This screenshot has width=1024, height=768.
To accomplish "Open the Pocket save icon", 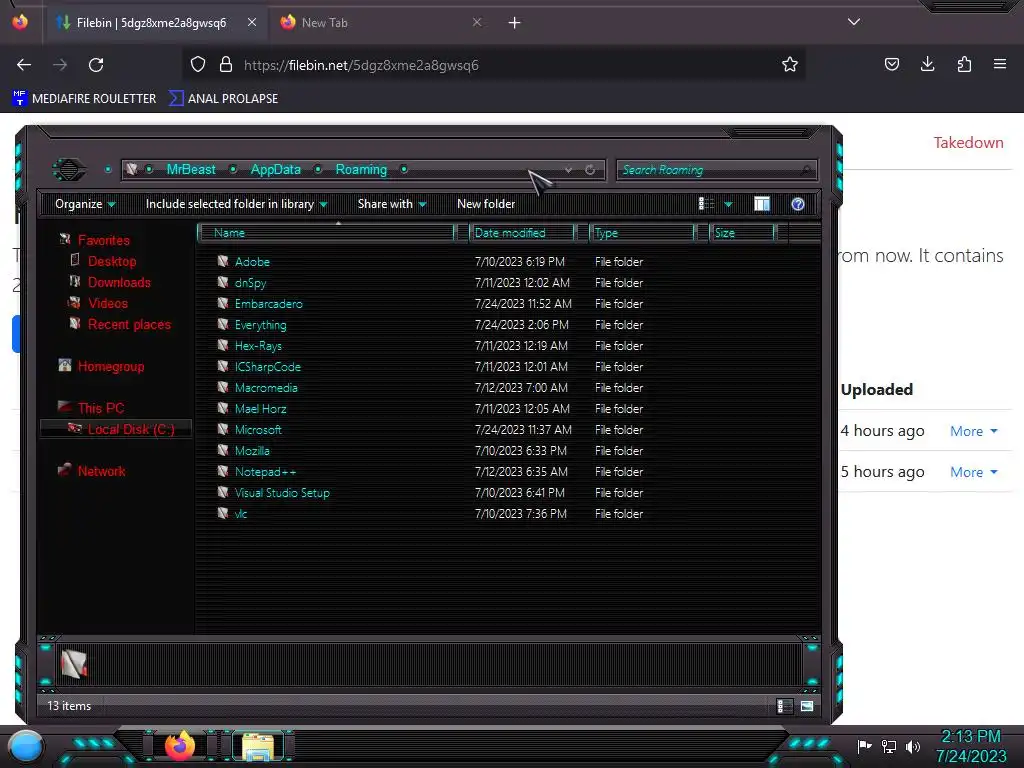I will click(x=891, y=64).
